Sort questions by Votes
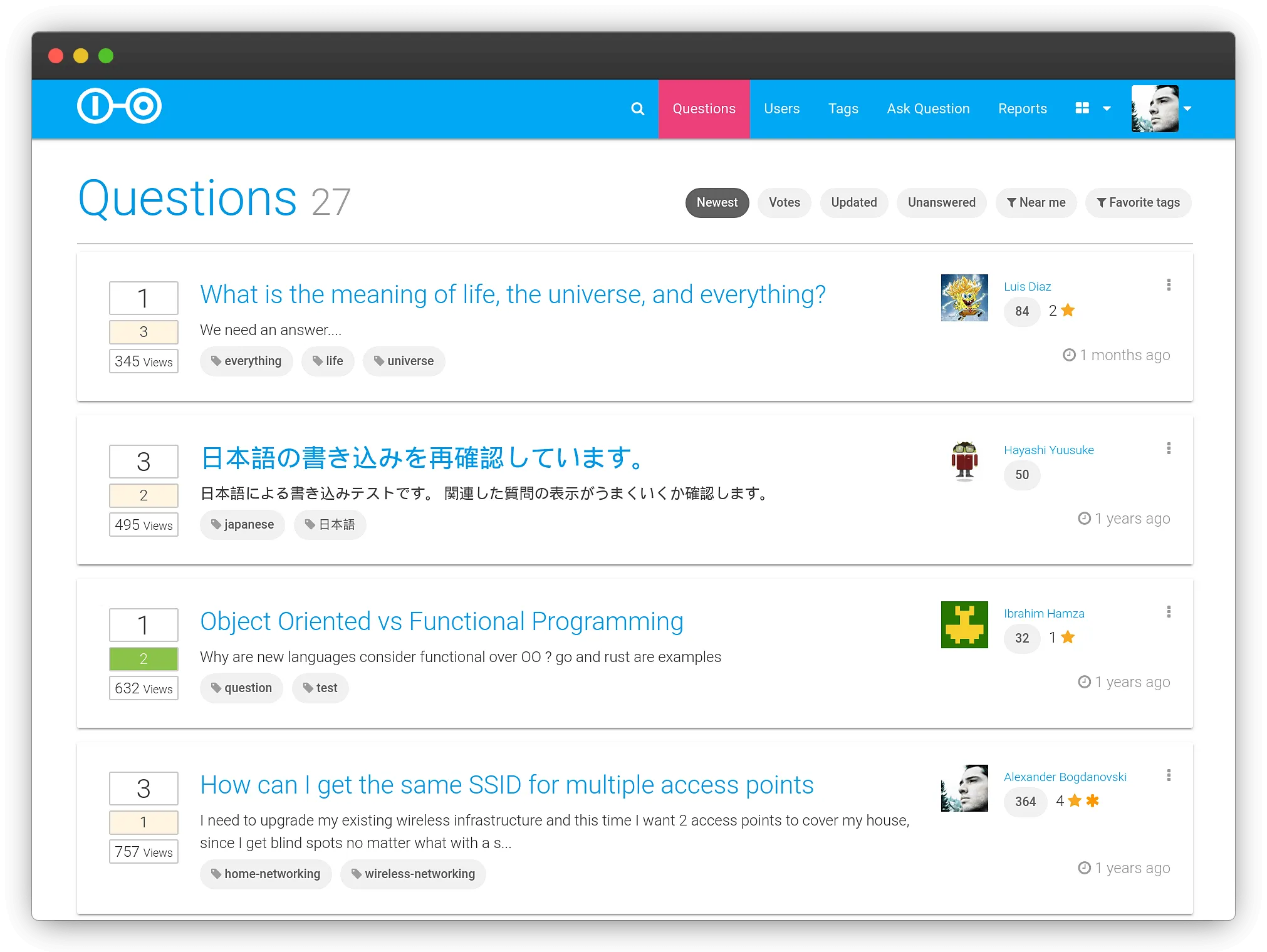The height and width of the screenshot is (952, 1267). click(x=784, y=203)
